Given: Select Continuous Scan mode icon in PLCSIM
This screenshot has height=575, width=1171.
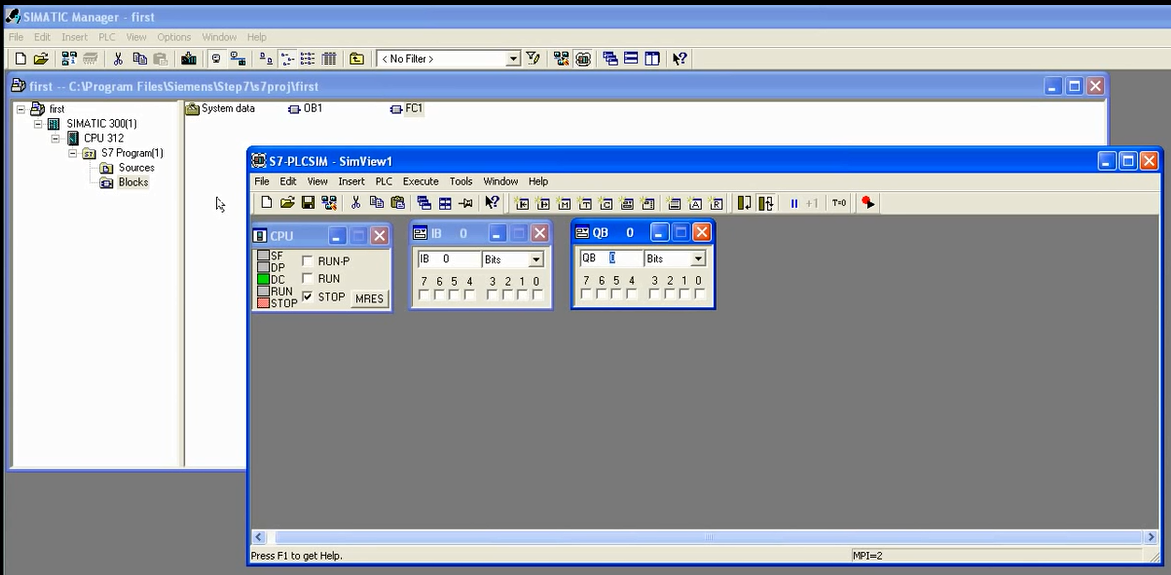Looking at the screenshot, I should [765, 203].
